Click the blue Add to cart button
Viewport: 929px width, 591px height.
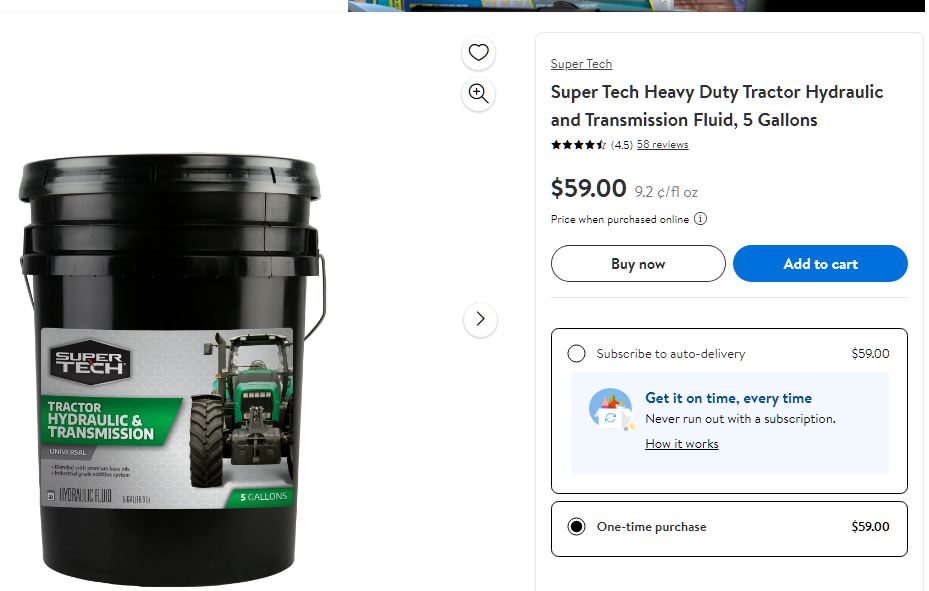pyautogui.click(x=820, y=264)
